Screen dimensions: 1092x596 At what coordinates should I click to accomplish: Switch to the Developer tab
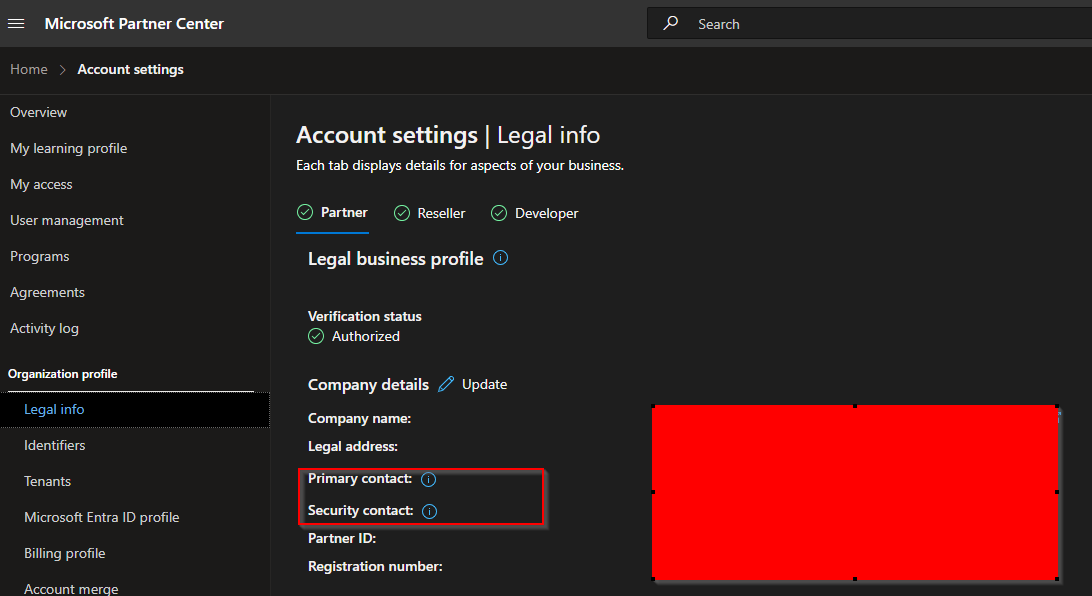pyautogui.click(x=535, y=213)
